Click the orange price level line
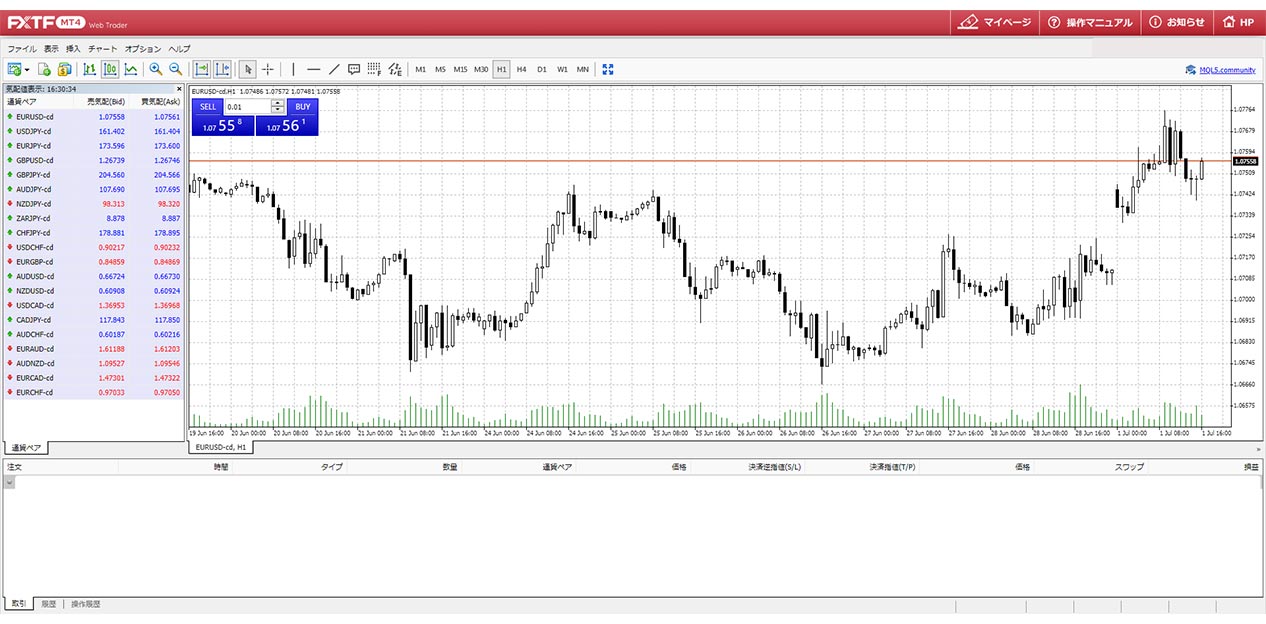The width and height of the screenshot is (1266, 624). coord(700,161)
